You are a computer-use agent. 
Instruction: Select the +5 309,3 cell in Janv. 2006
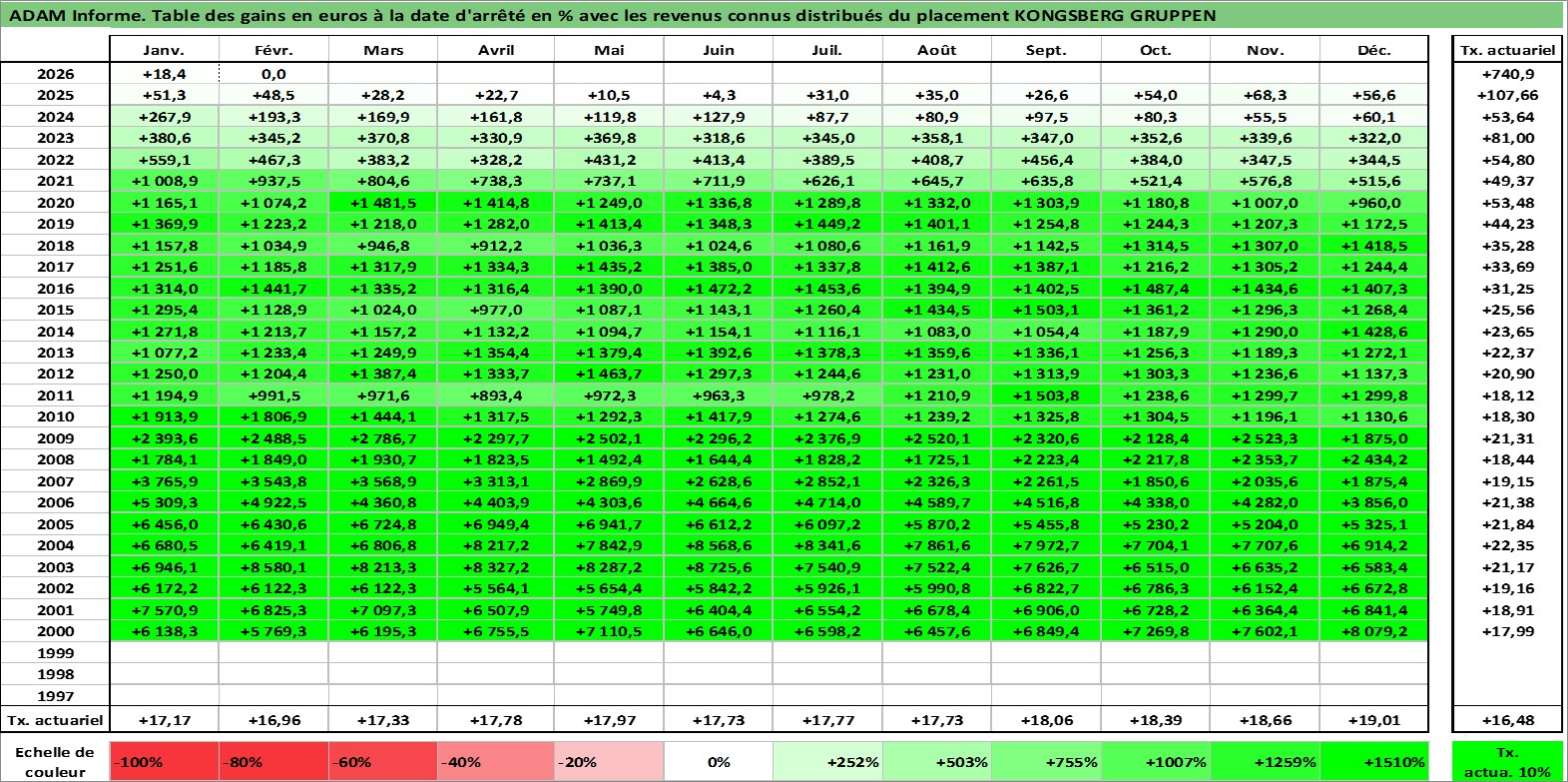164,502
